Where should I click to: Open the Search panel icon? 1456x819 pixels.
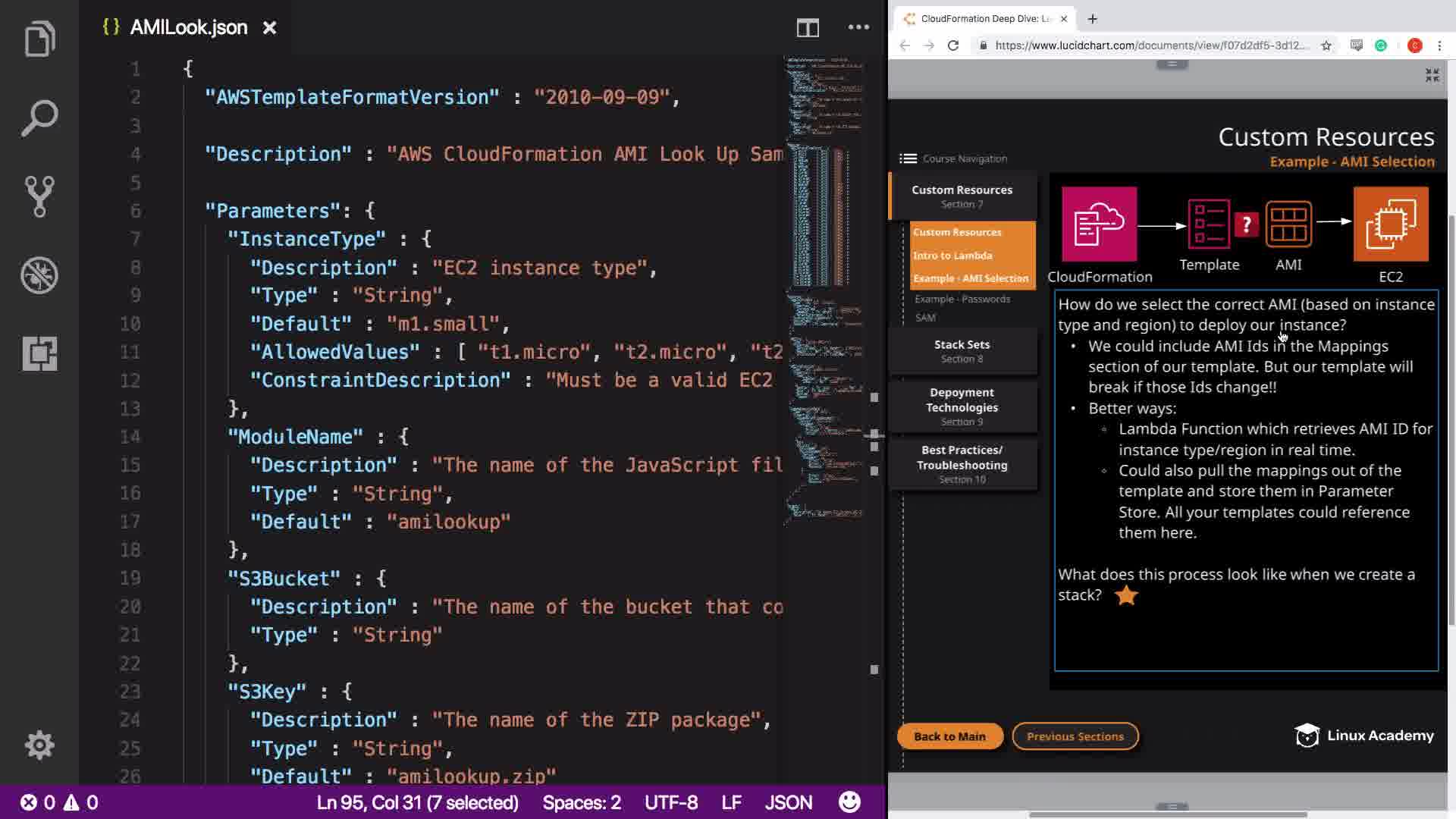tap(39, 118)
